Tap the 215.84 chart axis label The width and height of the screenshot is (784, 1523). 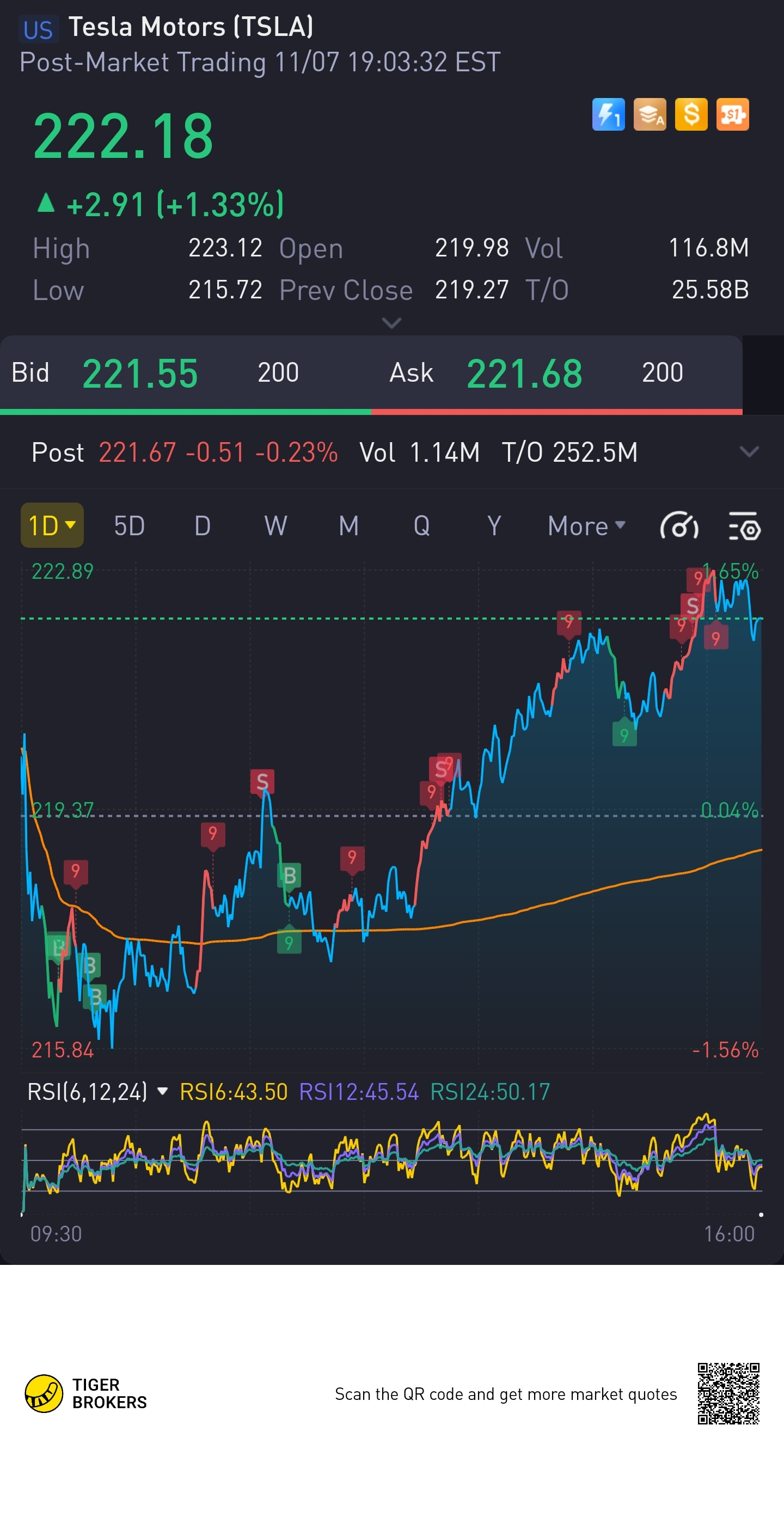pos(62,1049)
